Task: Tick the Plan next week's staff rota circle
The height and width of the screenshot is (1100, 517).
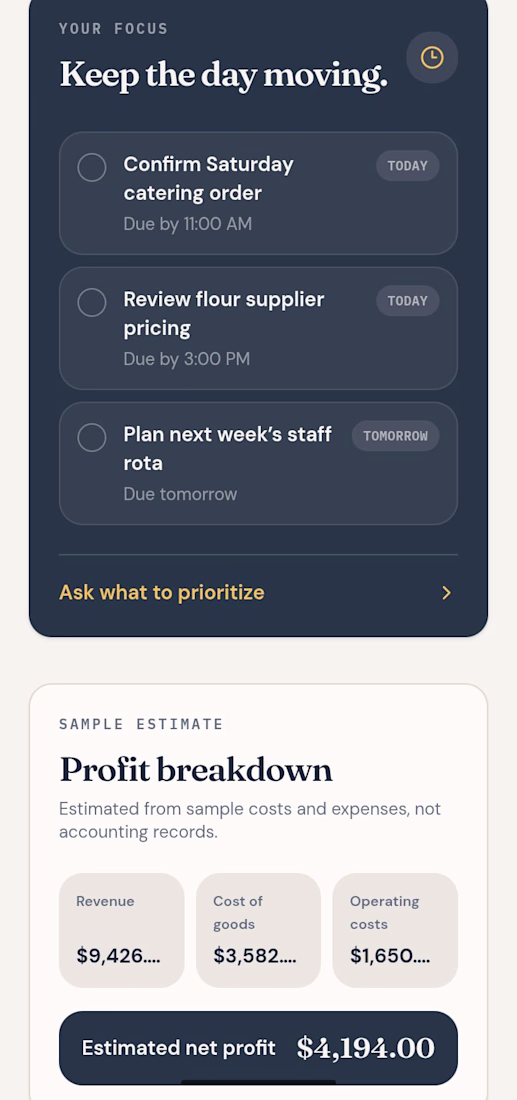Action: 92,438
